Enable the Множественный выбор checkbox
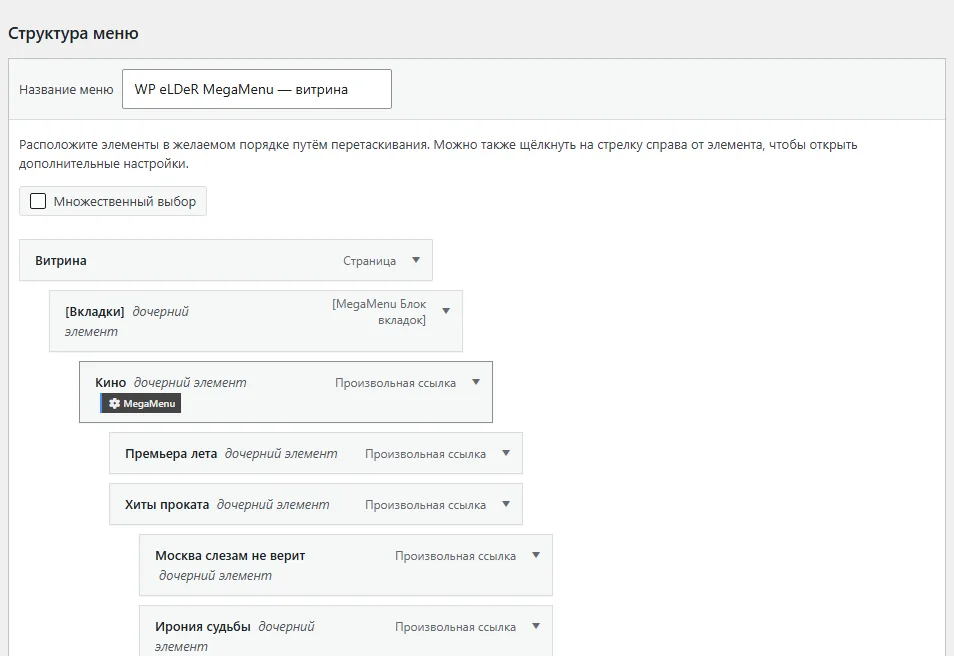 click(x=38, y=201)
